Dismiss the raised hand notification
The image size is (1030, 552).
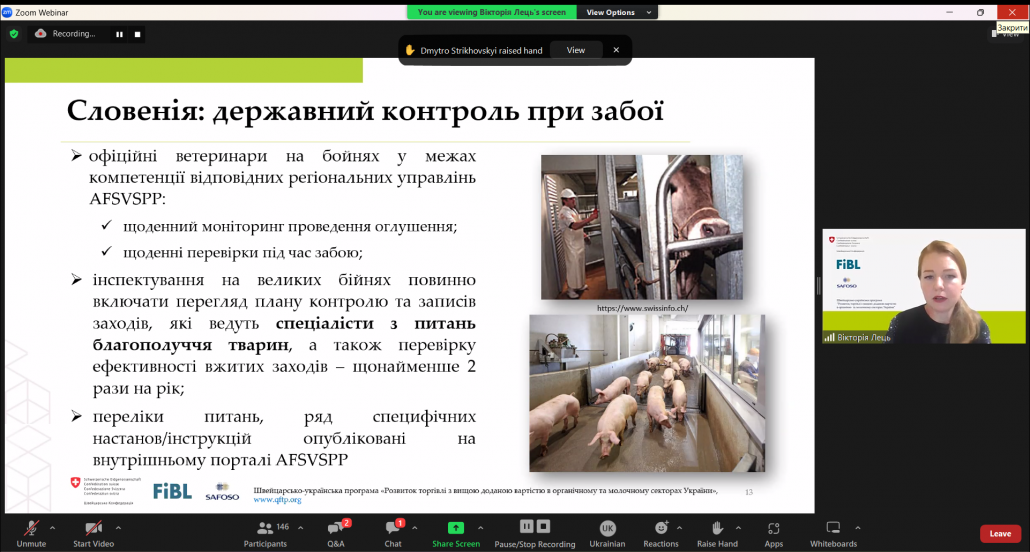616,50
